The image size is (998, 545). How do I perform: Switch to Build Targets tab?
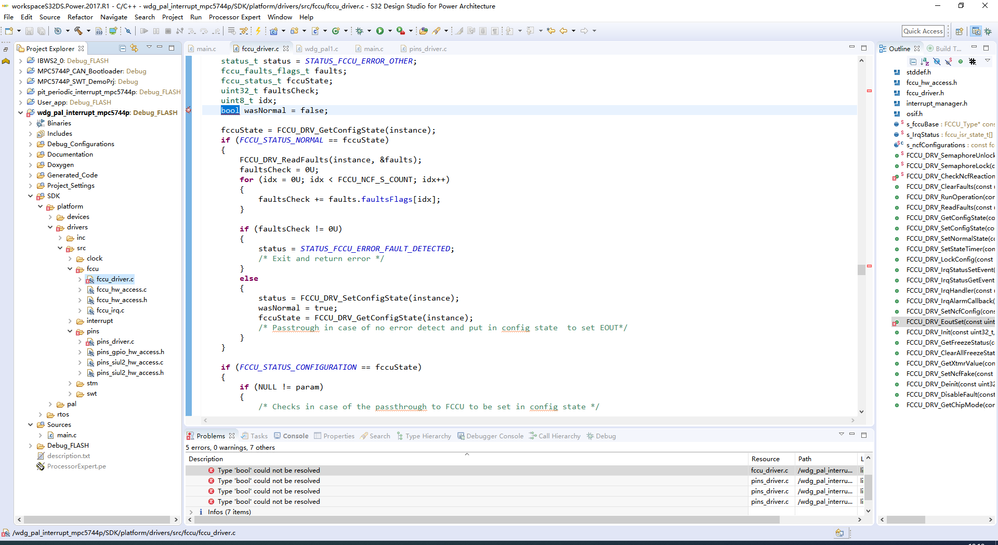[x=944, y=48]
